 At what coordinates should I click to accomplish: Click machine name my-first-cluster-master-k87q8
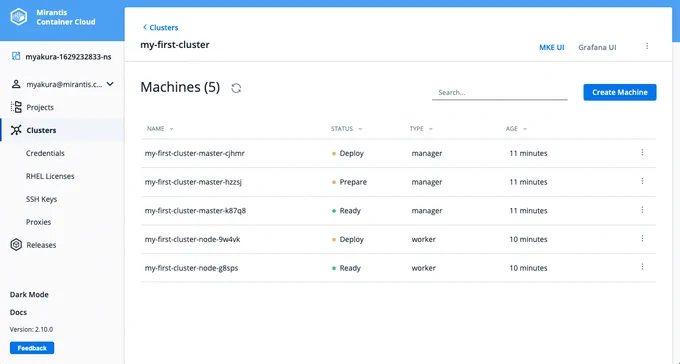(x=195, y=210)
